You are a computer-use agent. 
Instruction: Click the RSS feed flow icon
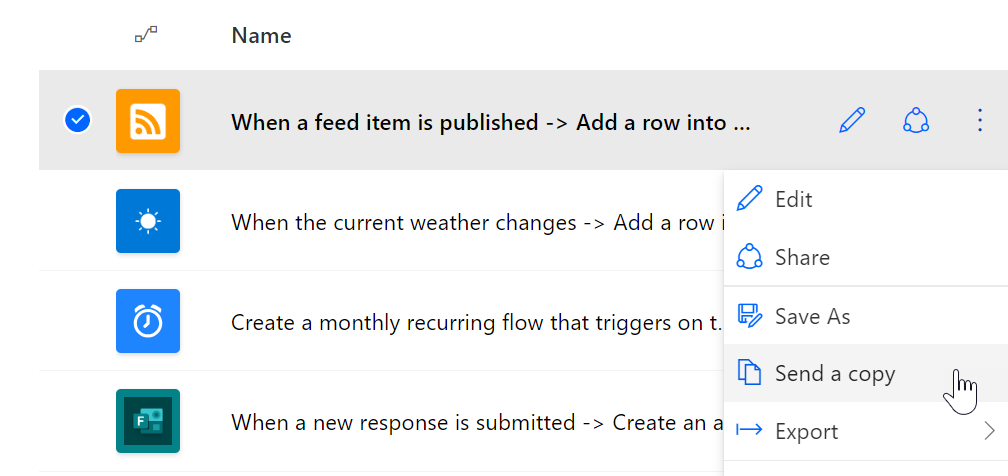pyautogui.click(x=148, y=121)
